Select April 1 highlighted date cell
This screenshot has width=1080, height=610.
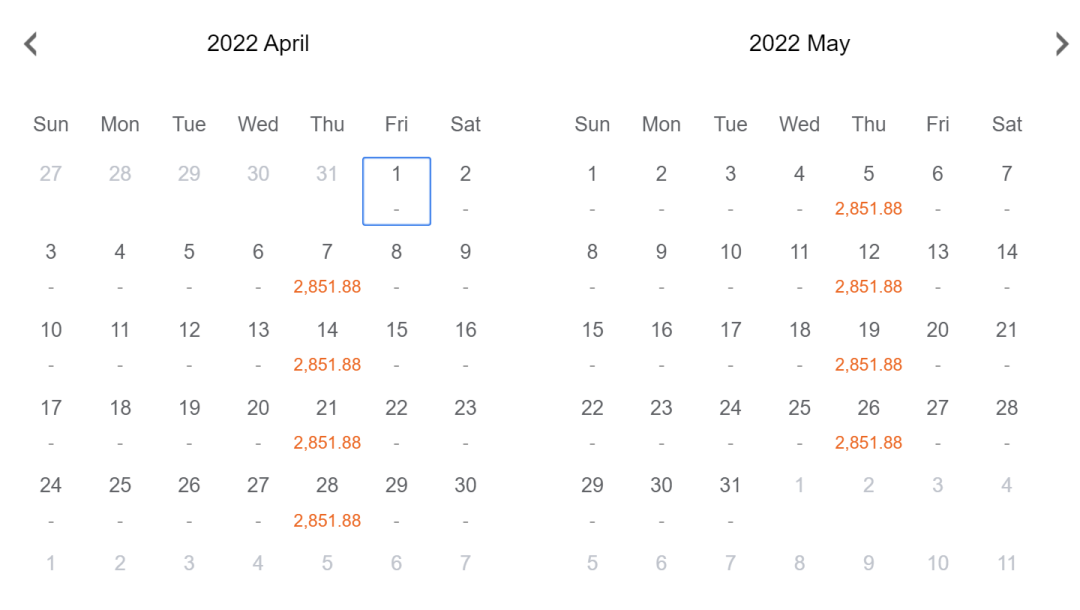(397, 191)
